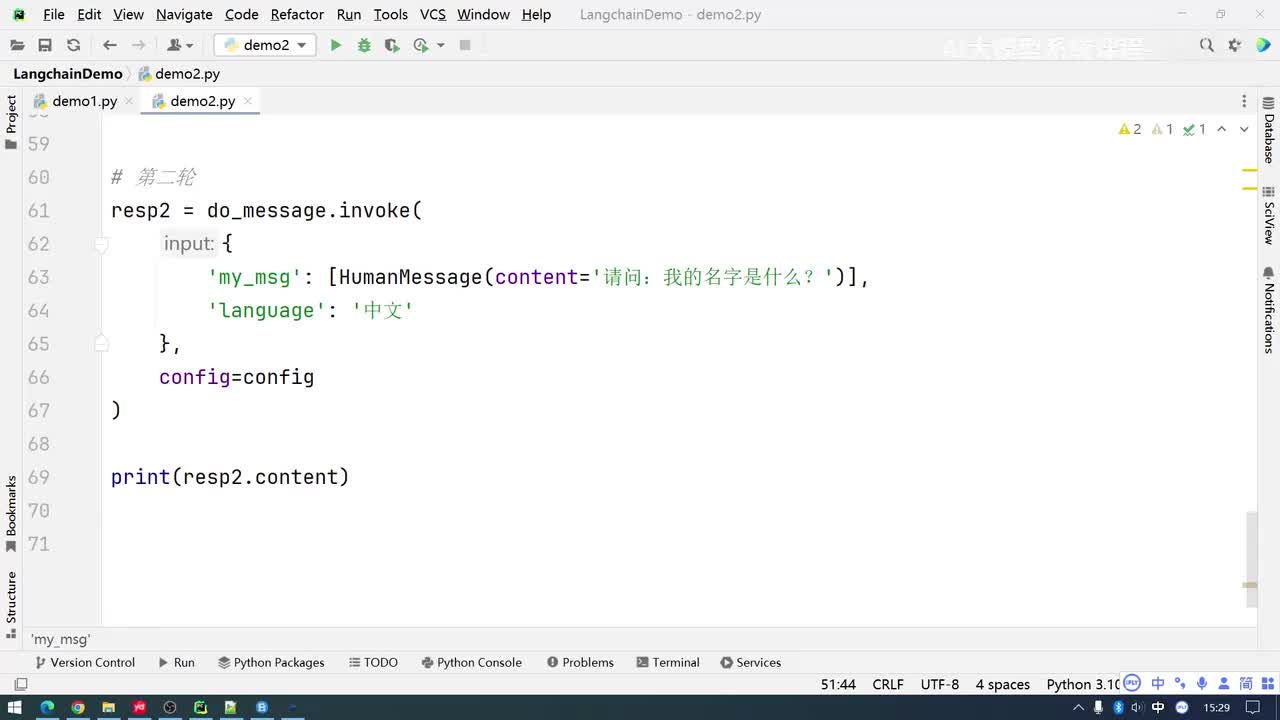Collapse the code block at line 62
Screen dimensions: 1280x720
click(101, 243)
